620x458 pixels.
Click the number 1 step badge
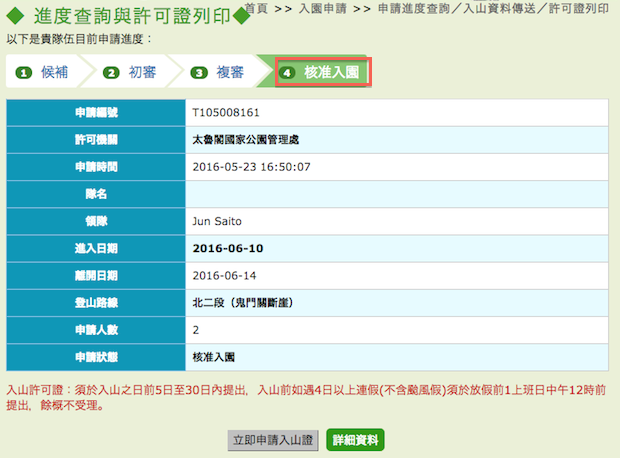(x=23, y=73)
